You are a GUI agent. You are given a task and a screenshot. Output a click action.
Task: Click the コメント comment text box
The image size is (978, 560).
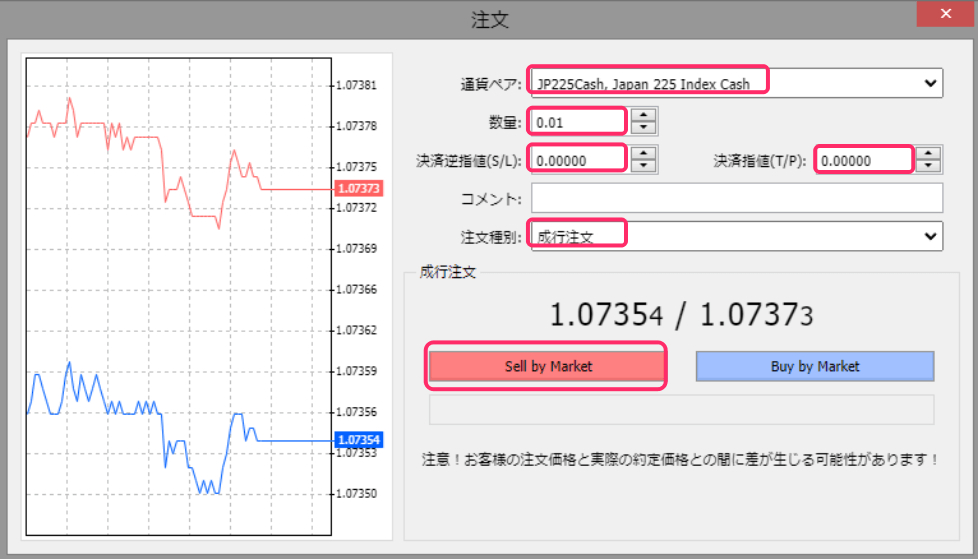[x=737, y=198]
